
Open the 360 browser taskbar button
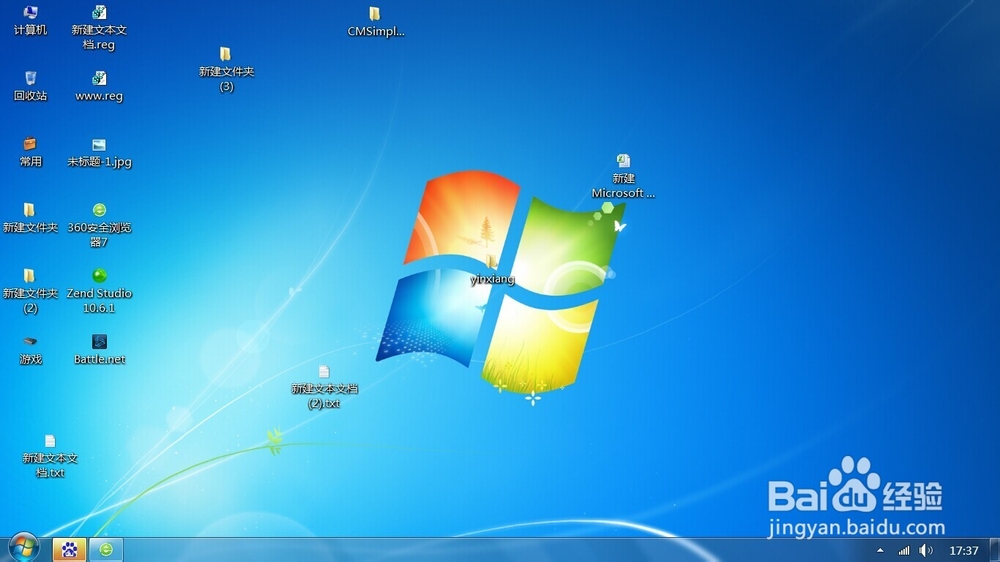[106, 549]
